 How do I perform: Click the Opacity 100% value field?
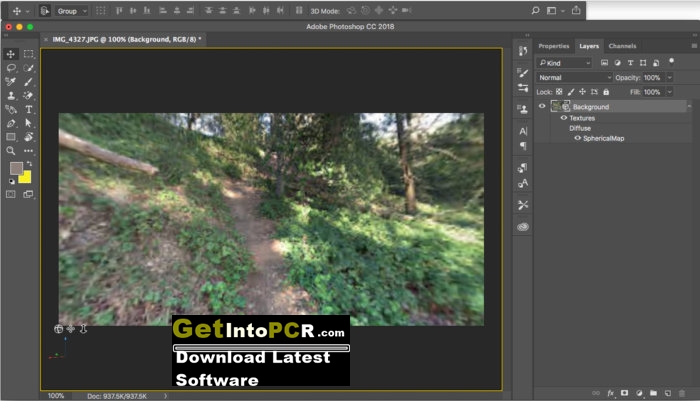coord(653,78)
